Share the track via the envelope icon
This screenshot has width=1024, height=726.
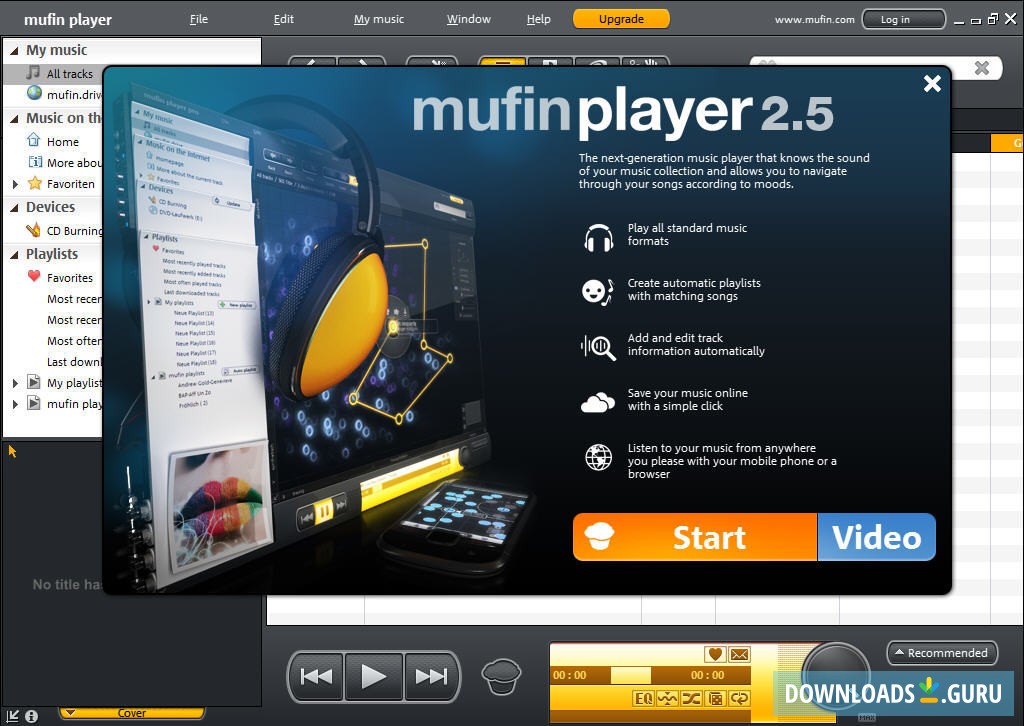tap(740, 653)
